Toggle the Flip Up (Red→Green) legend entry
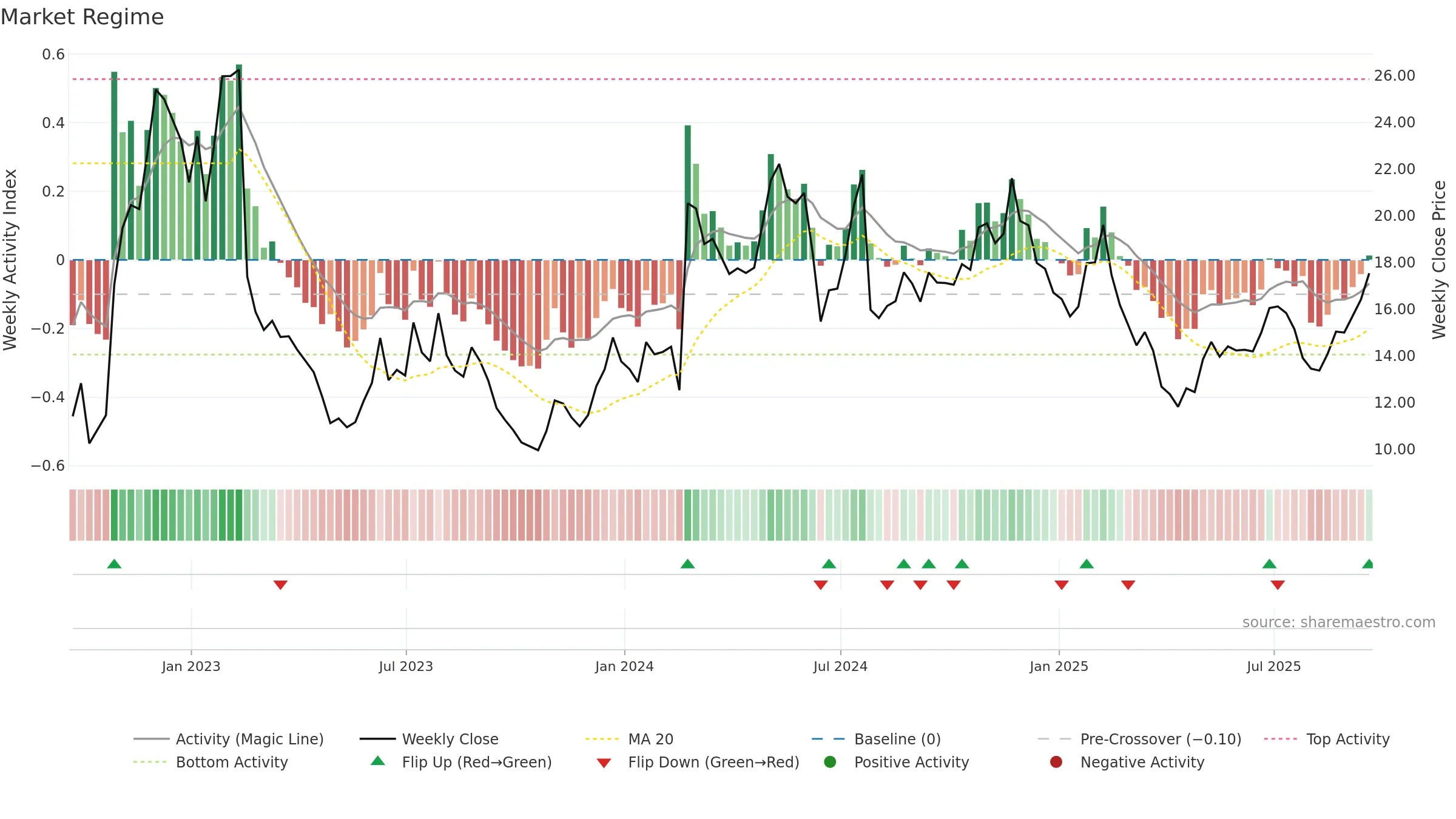Screen dimensions: 1456x819 (461, 762)
